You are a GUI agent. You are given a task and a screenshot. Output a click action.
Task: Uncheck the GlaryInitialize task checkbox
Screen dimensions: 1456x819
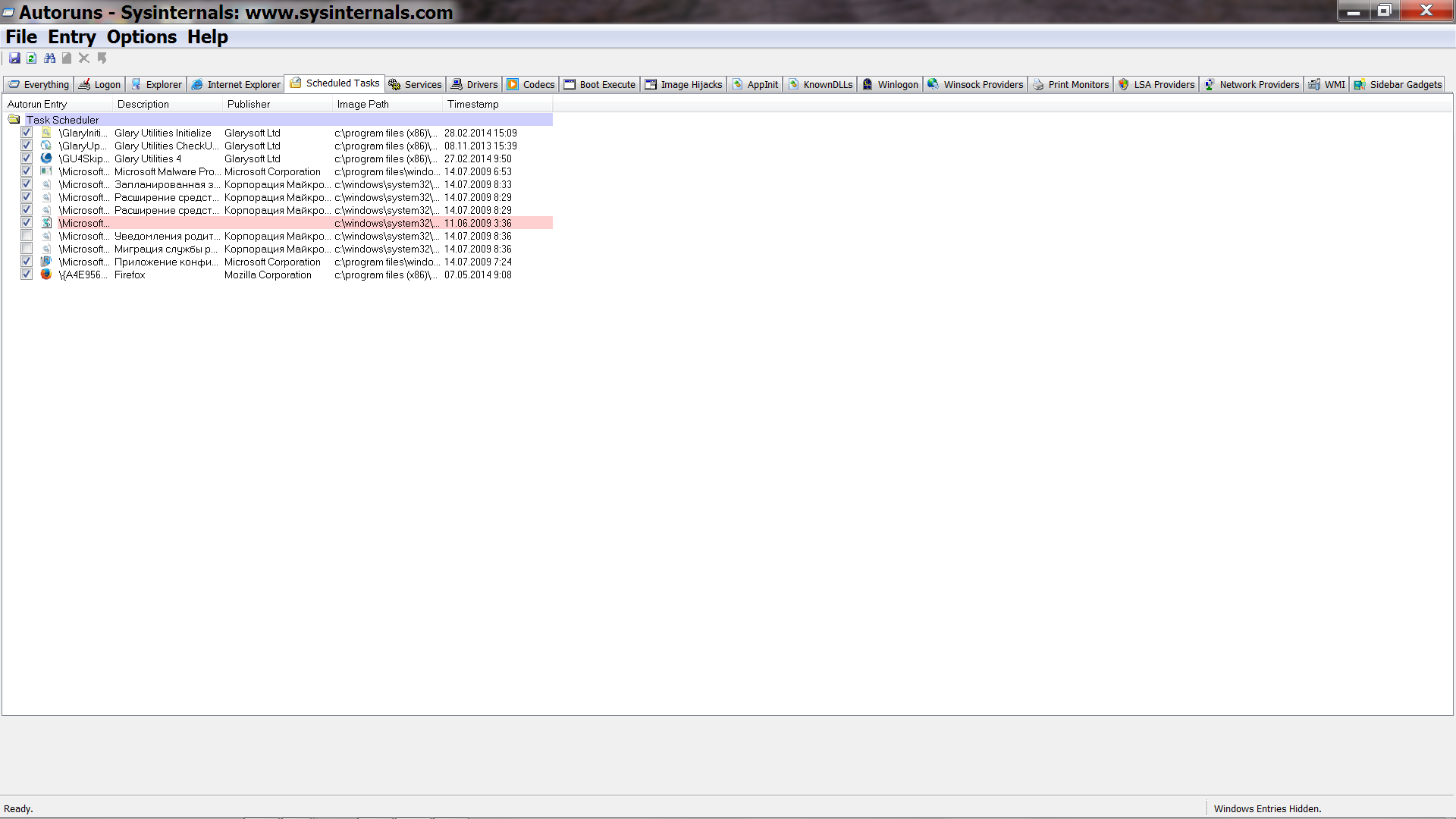tap(27, 133)
